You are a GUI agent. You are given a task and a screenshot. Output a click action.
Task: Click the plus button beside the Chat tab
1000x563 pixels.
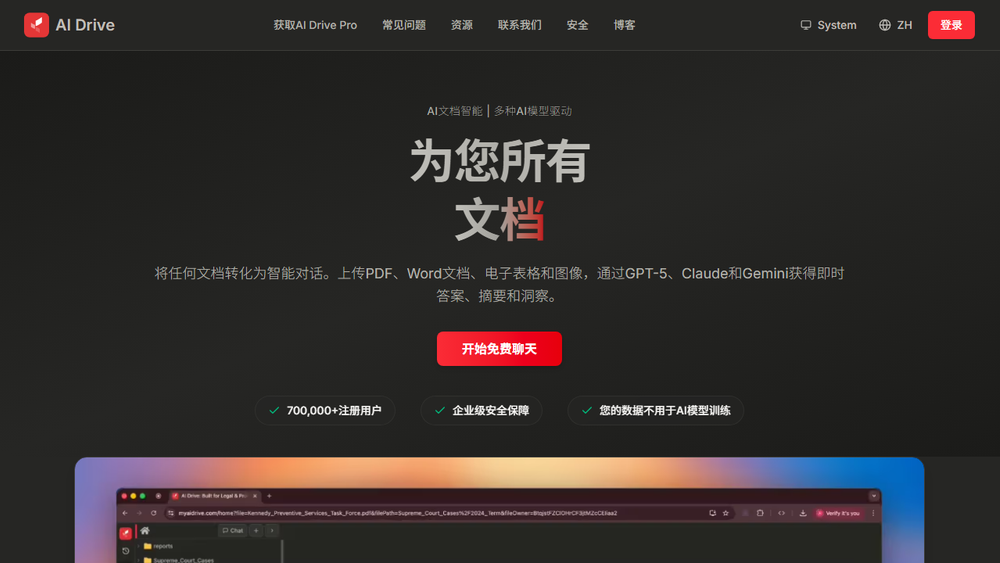[x=256, y=530]
